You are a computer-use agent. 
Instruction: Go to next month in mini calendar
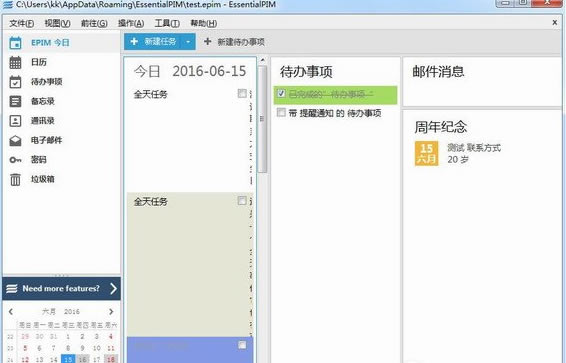pos(111,311)
